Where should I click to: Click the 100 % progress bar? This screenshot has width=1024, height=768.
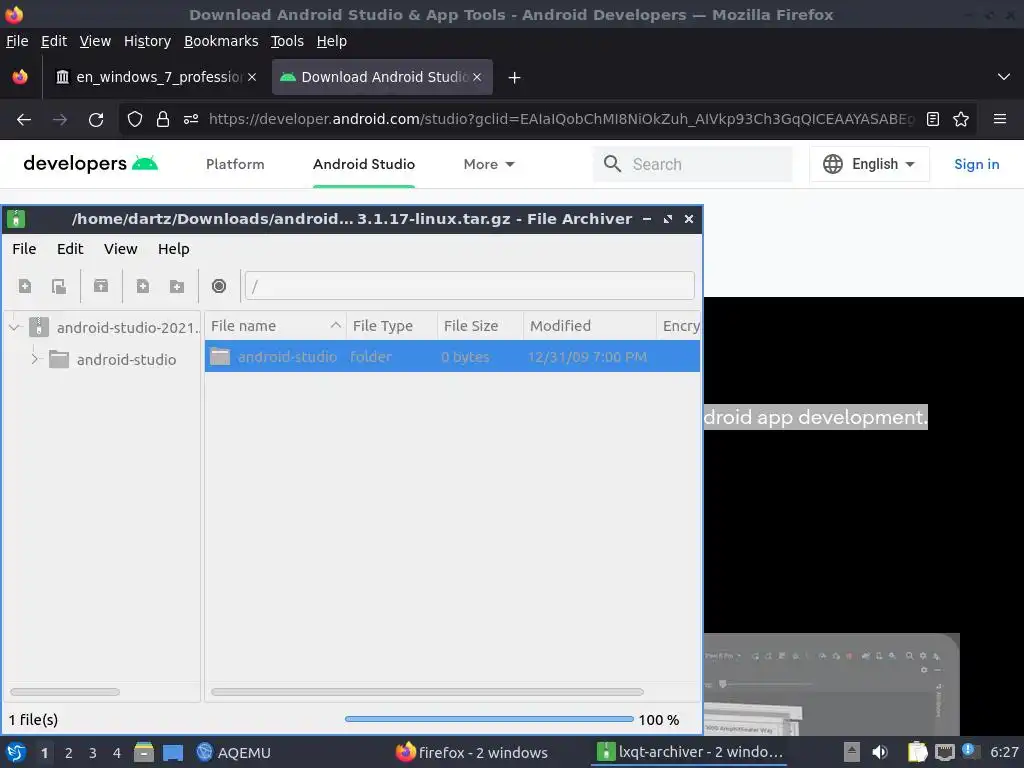coord(489,719)
